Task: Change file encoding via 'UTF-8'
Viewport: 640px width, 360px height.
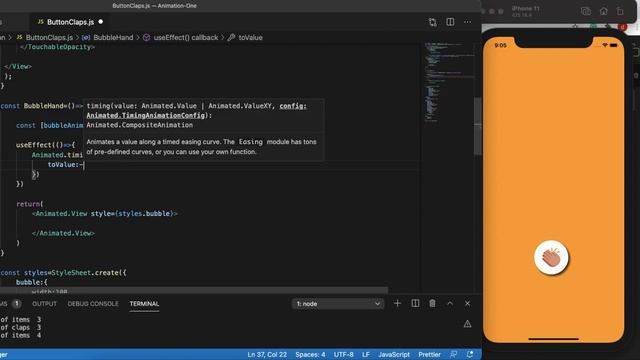Action: pos(344,355)
